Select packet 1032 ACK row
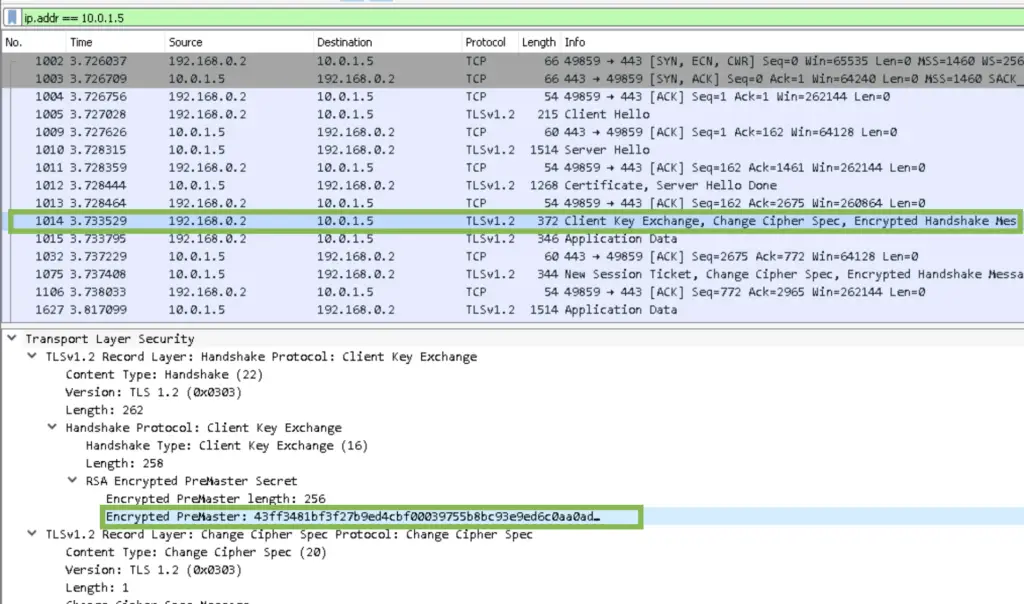Image resolution: width=1024 pixels, height=604 pixels. 513,256
